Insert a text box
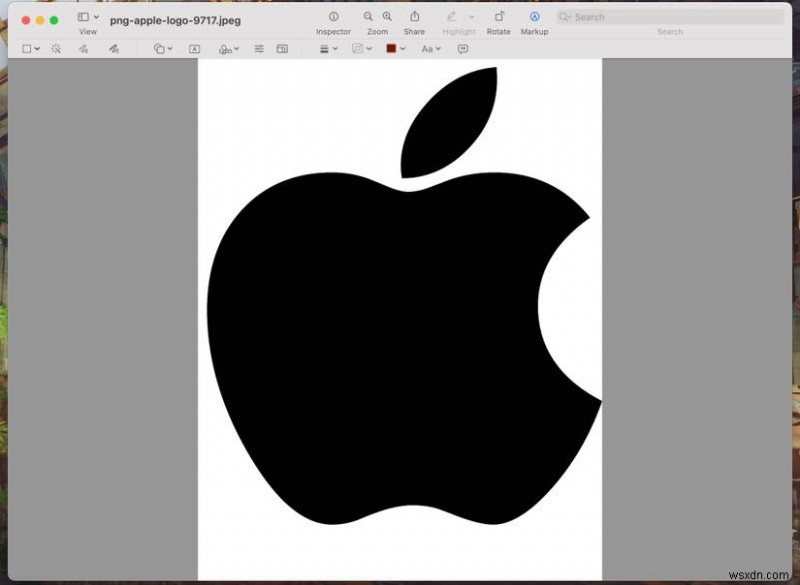 [194, 49]
